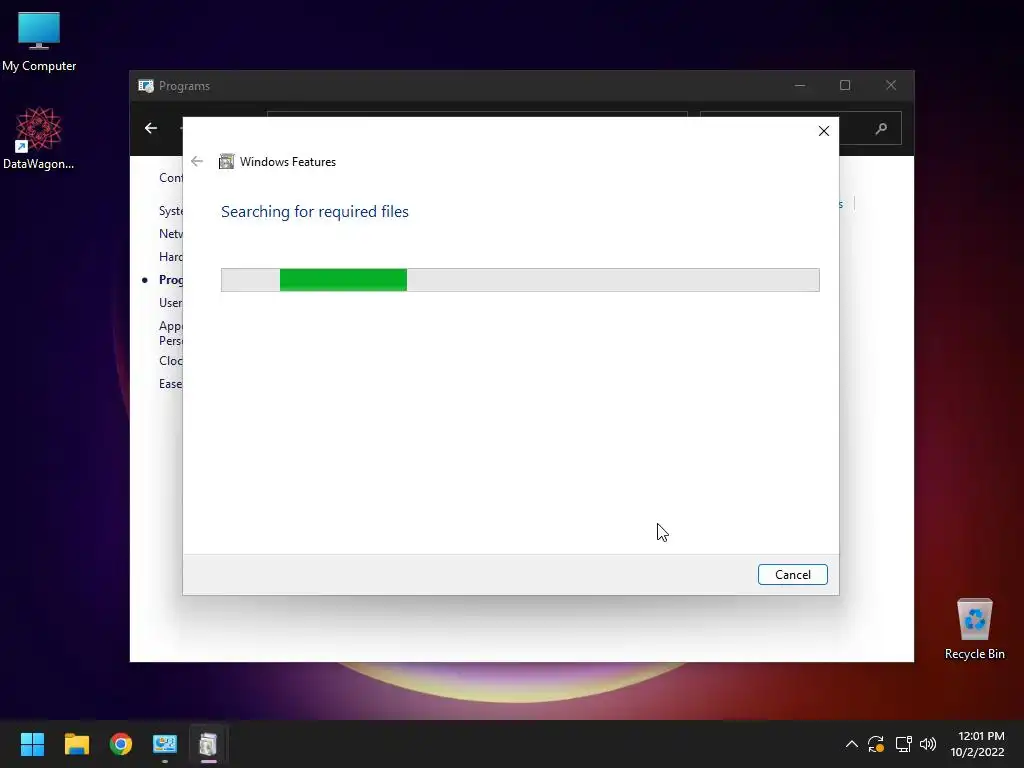The image size is (1024, 768).
Task: Click the Programs window title icon
Action: pyautogui.click(x=146, y=86)
